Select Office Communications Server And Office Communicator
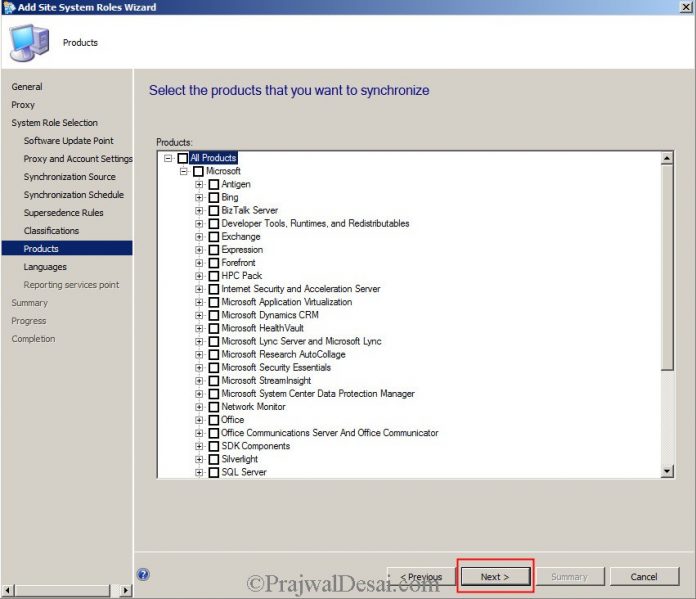Screen dimensions: 696x599 pyautogui.click(x=330, y=433)
